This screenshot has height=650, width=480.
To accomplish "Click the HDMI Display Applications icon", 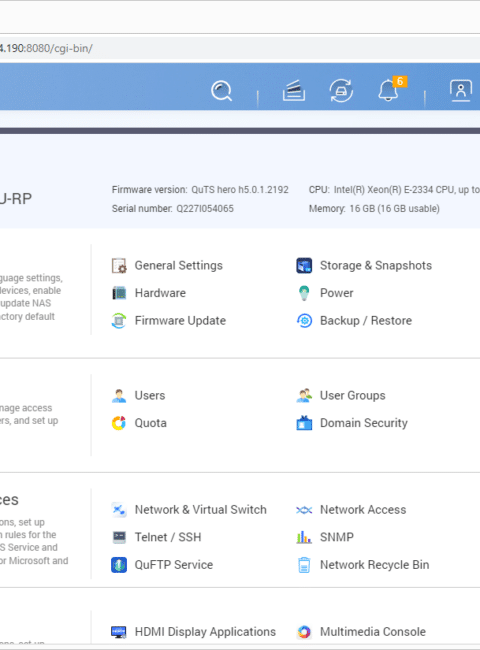I will pos(119,632).
